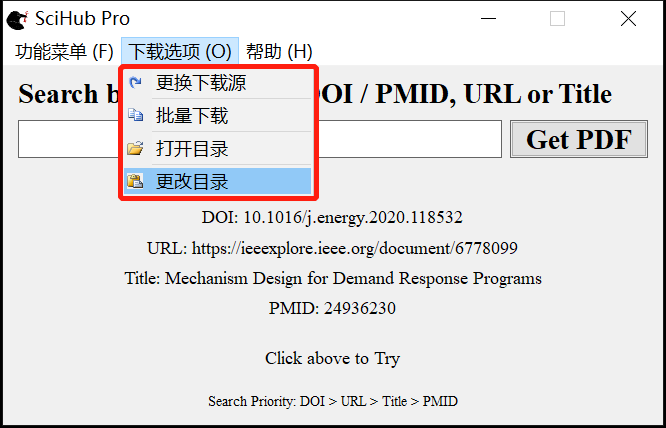Try the example ieeexplore URL line
Viewport: 666px width, 428px height.
[332, 248]
